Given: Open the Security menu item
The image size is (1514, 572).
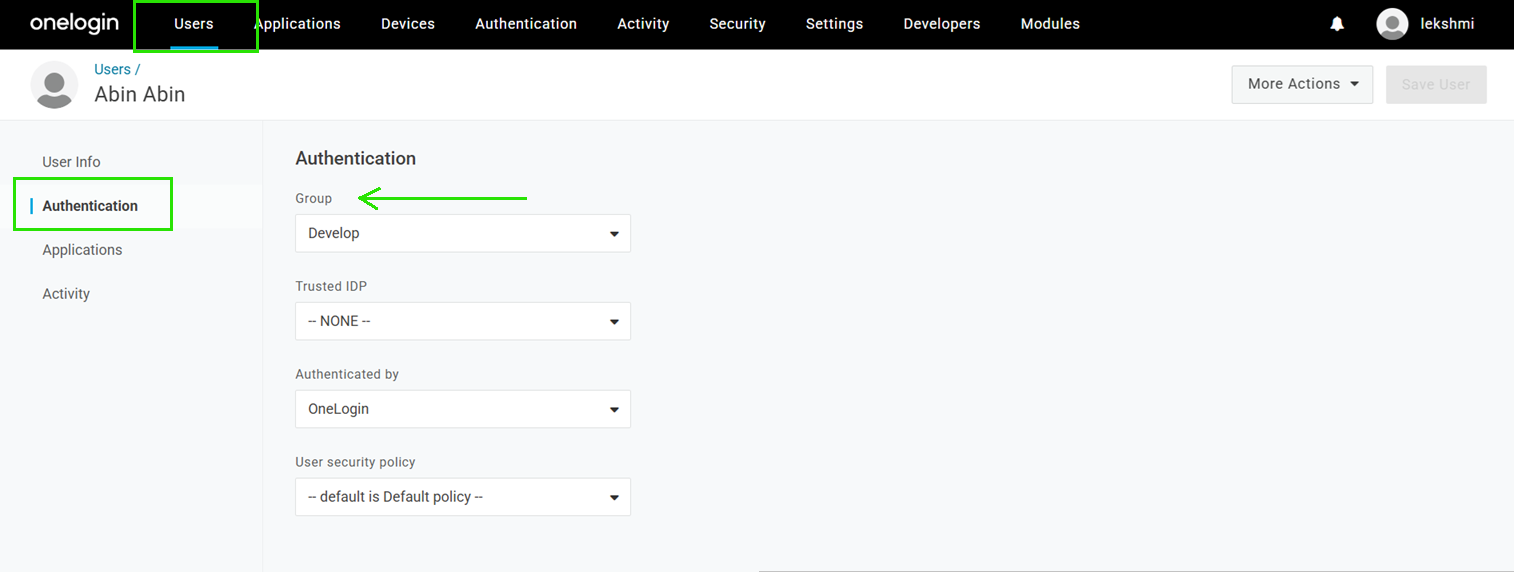Looking at the screenshot, I should coord(737,24).
